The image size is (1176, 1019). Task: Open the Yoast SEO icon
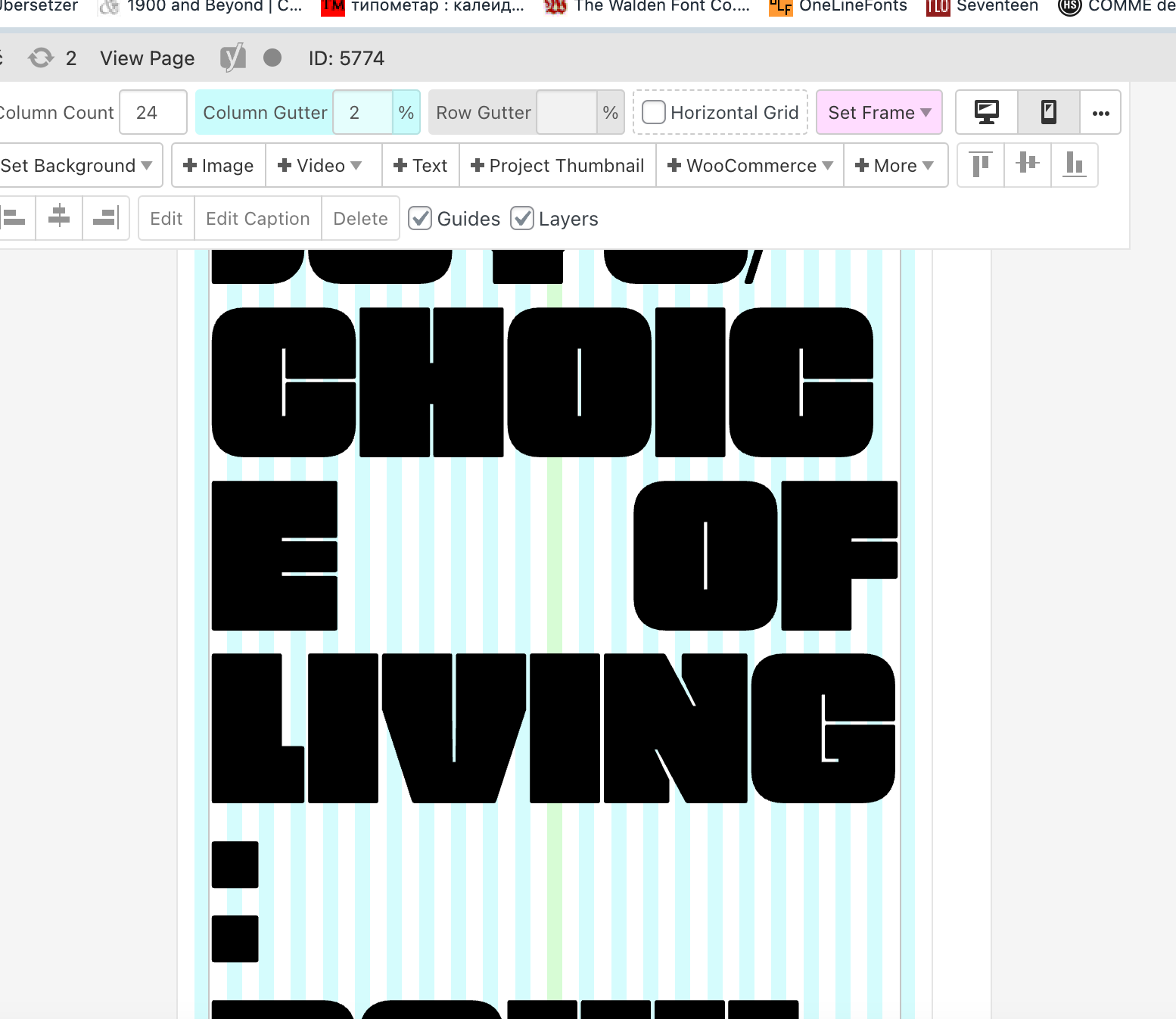233,58
